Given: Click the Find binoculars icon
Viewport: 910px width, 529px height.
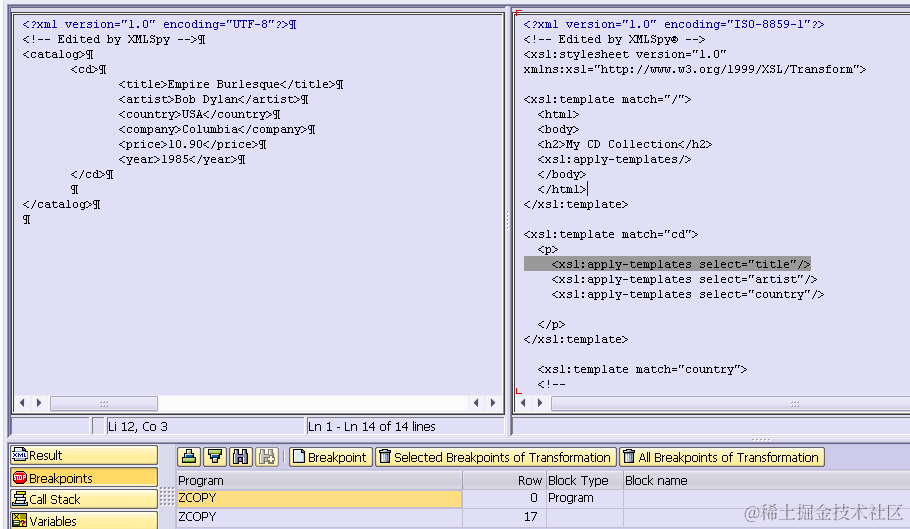Looking at the screenshot, I should [241, 457].
